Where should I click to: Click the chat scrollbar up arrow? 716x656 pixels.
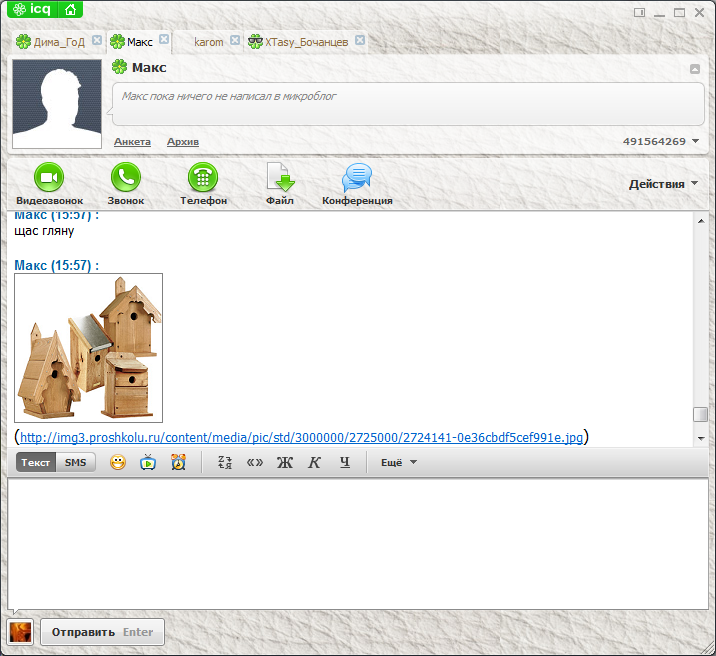701,221
